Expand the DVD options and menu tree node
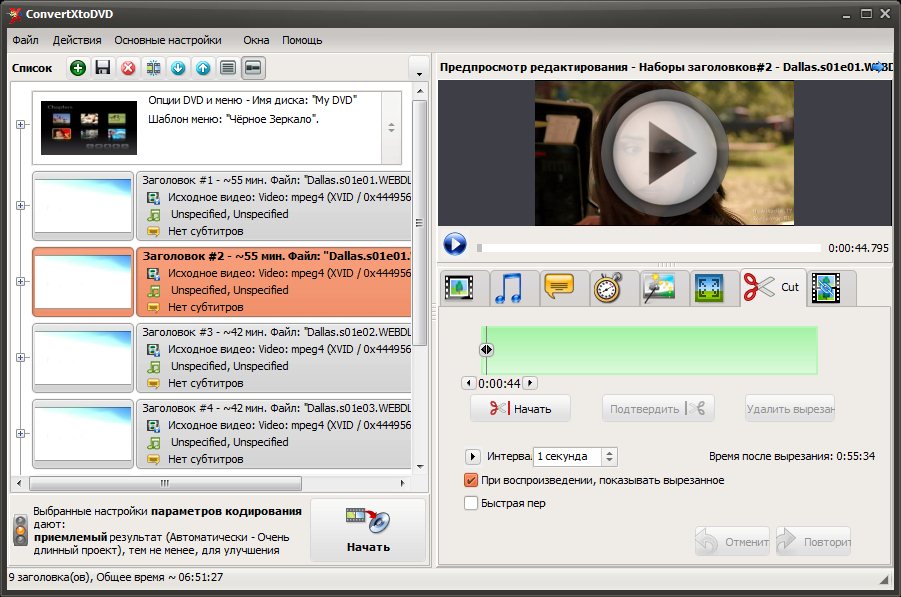This screenshot has height=597, width=901. (x=21, y=125)
